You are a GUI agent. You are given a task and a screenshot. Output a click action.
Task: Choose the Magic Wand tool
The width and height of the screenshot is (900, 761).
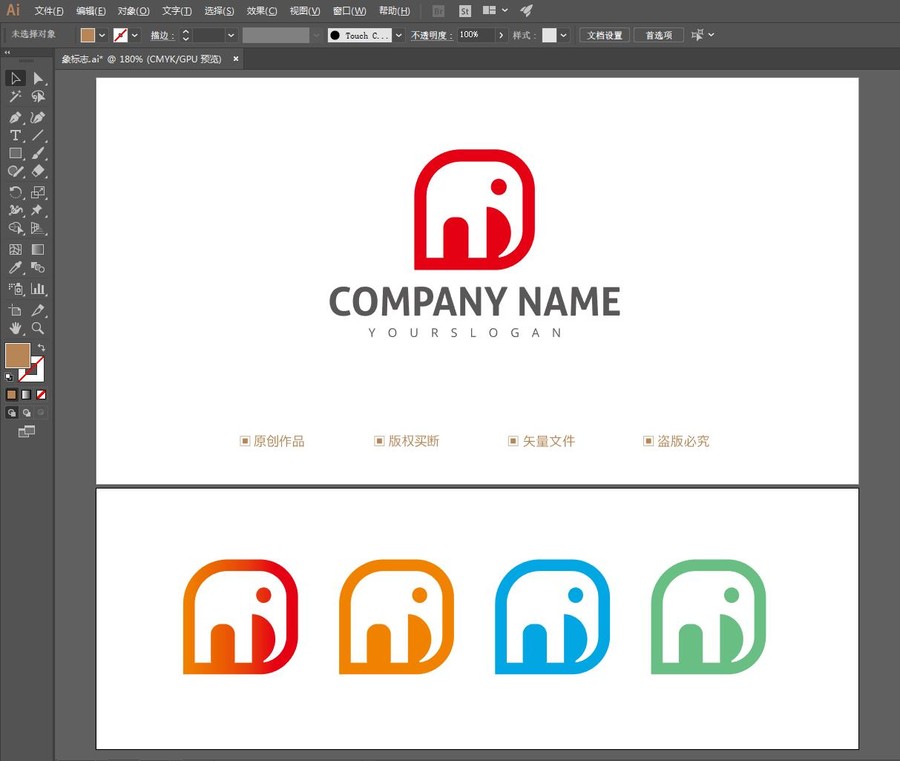point(15,96)
